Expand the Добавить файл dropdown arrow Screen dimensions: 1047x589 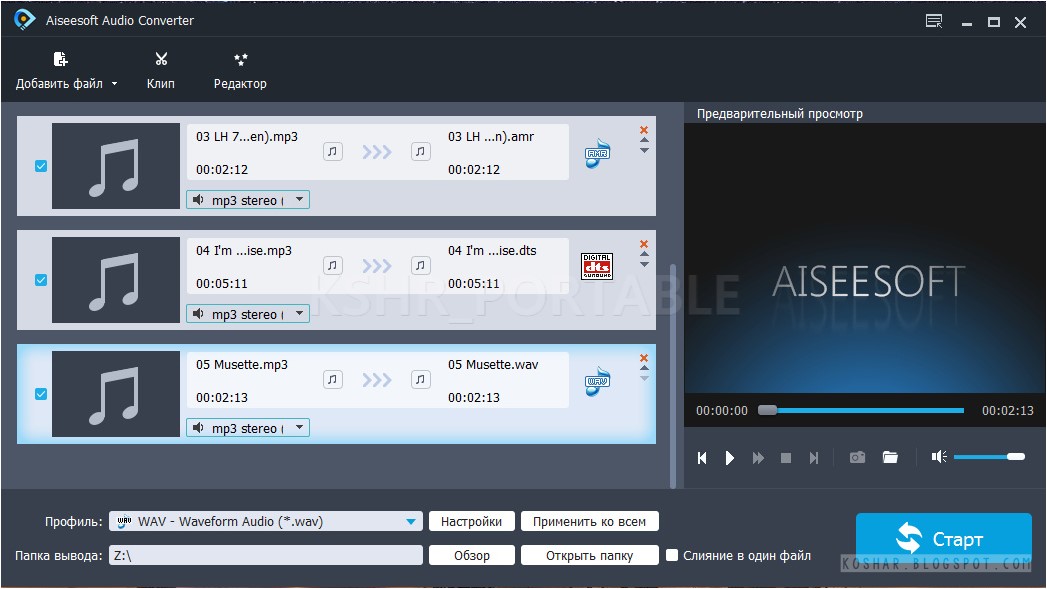coord(114,83)
